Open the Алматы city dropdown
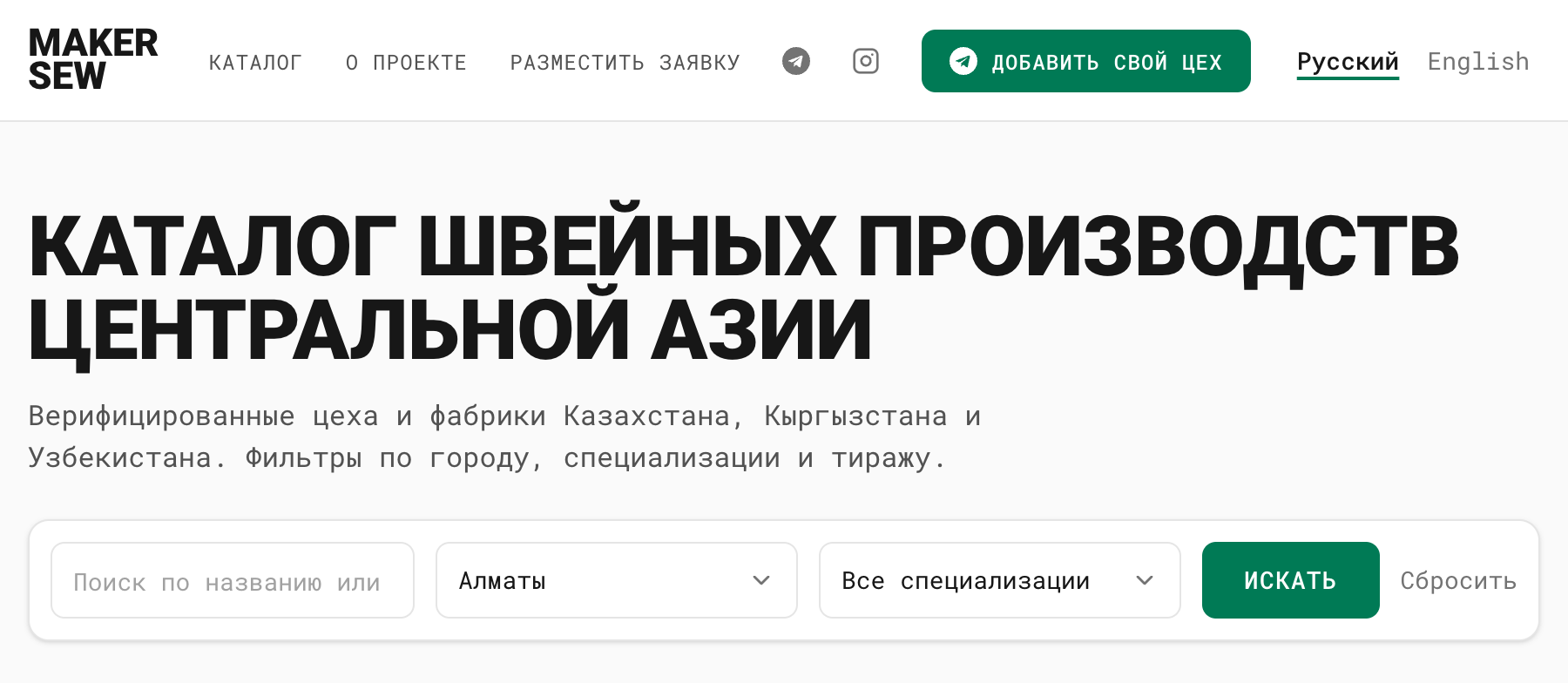 [x=617, y=580]
